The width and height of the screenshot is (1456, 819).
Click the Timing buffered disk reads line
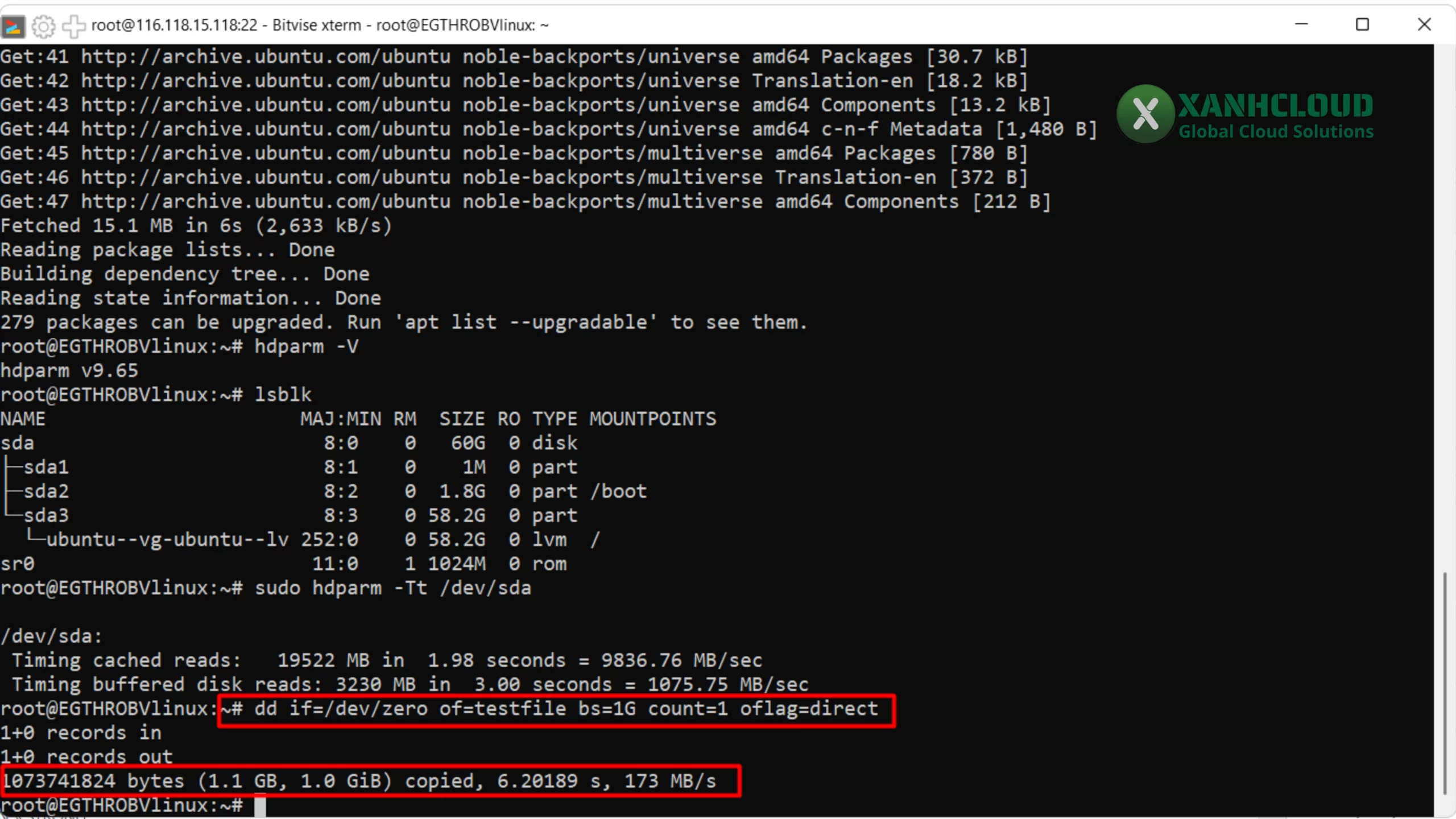point(409,684)
